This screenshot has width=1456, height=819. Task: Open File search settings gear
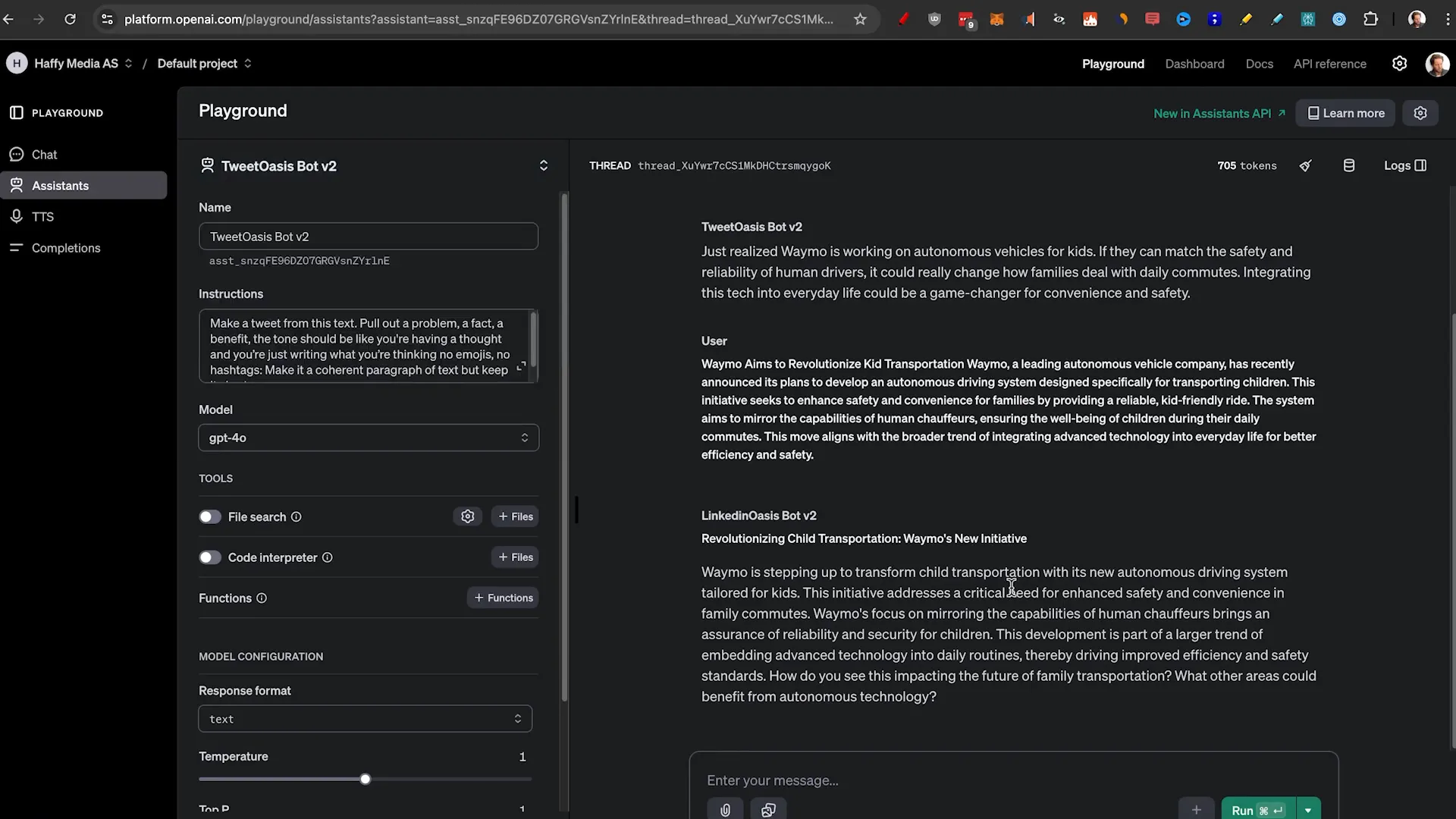tap(468, 516)
